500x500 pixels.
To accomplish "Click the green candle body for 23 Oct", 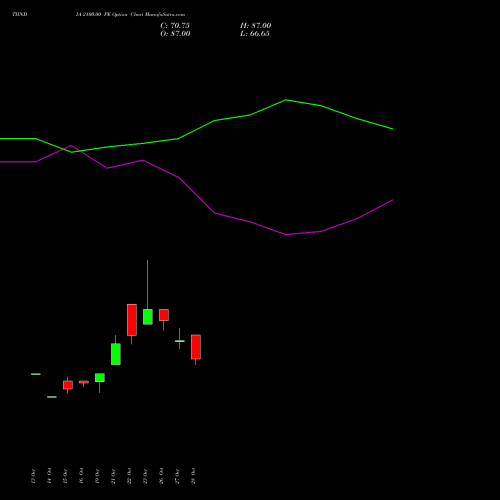I will pos(148,317).
